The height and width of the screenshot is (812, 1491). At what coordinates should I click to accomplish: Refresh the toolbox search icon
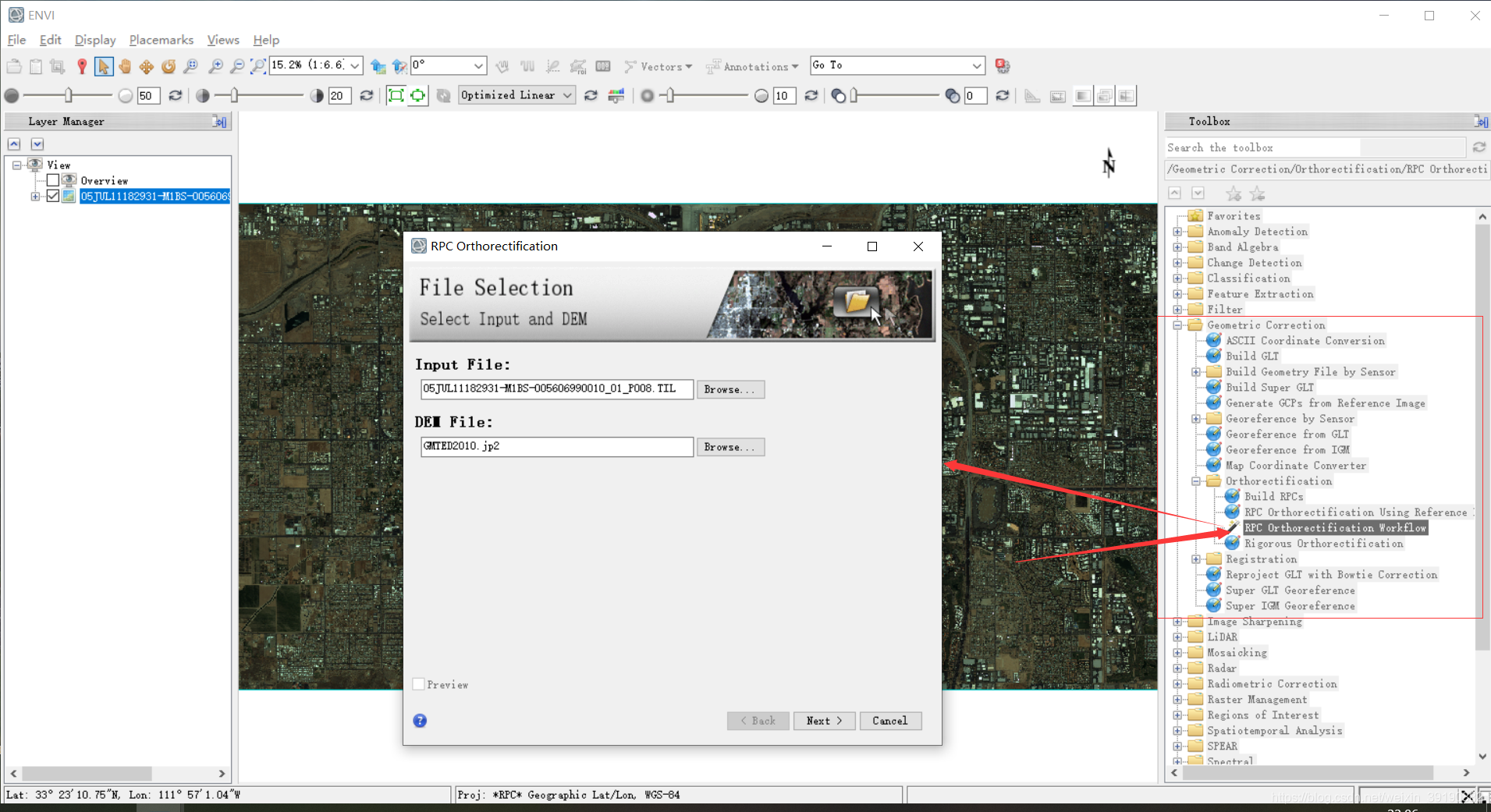1479,147
